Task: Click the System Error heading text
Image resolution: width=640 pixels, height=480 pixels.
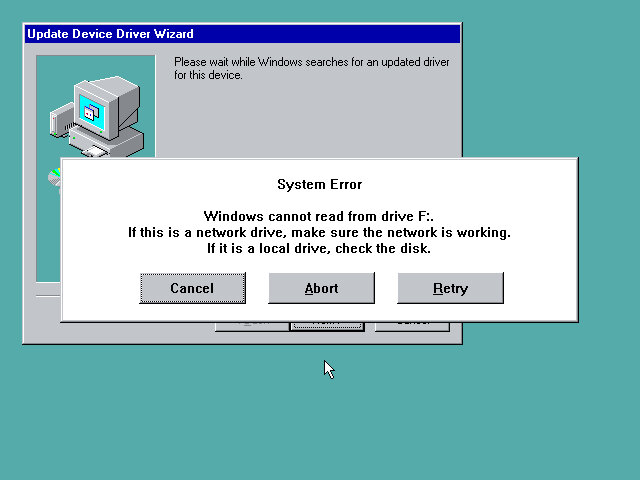Action: [319, 184]
